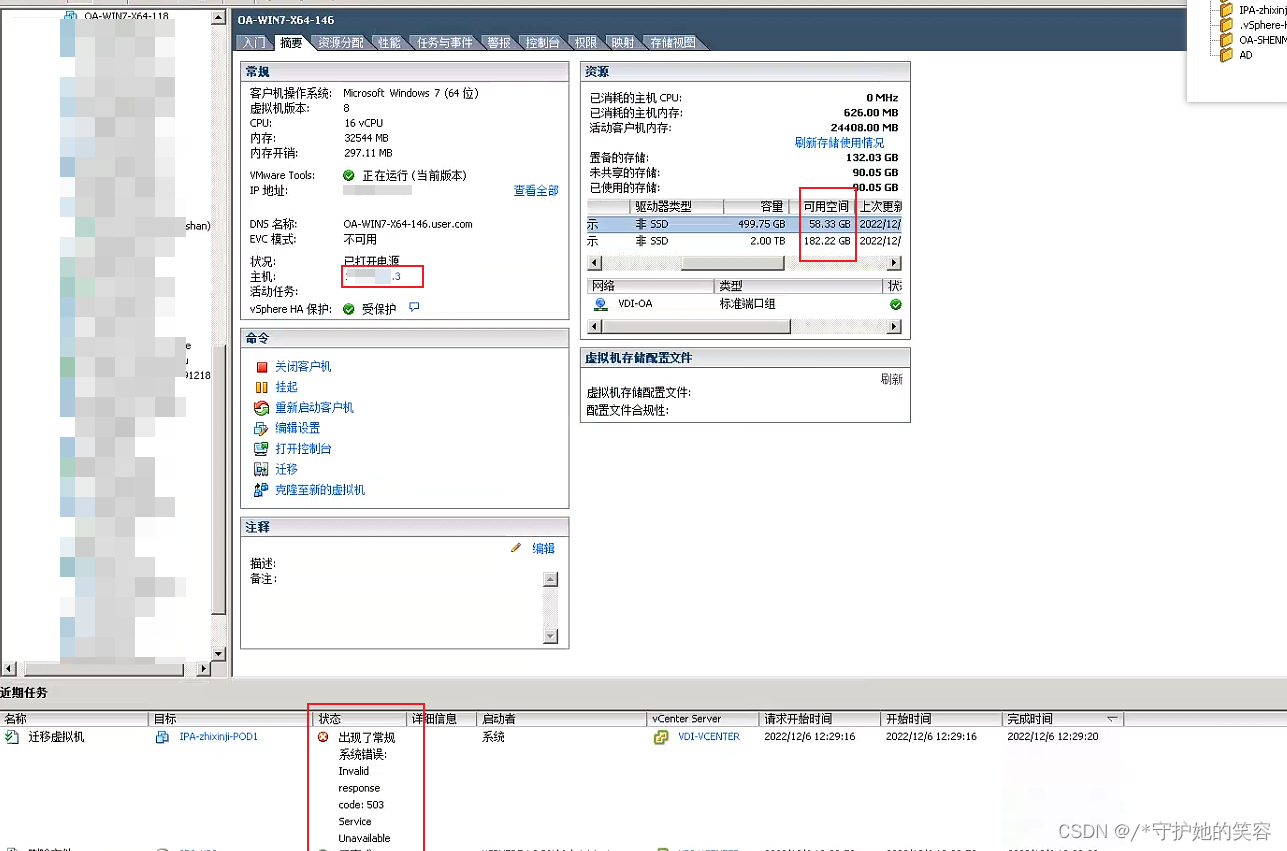Click the datastore list right scroll arrow
The image size is (1287, 851).
click(x=894, y=263)
